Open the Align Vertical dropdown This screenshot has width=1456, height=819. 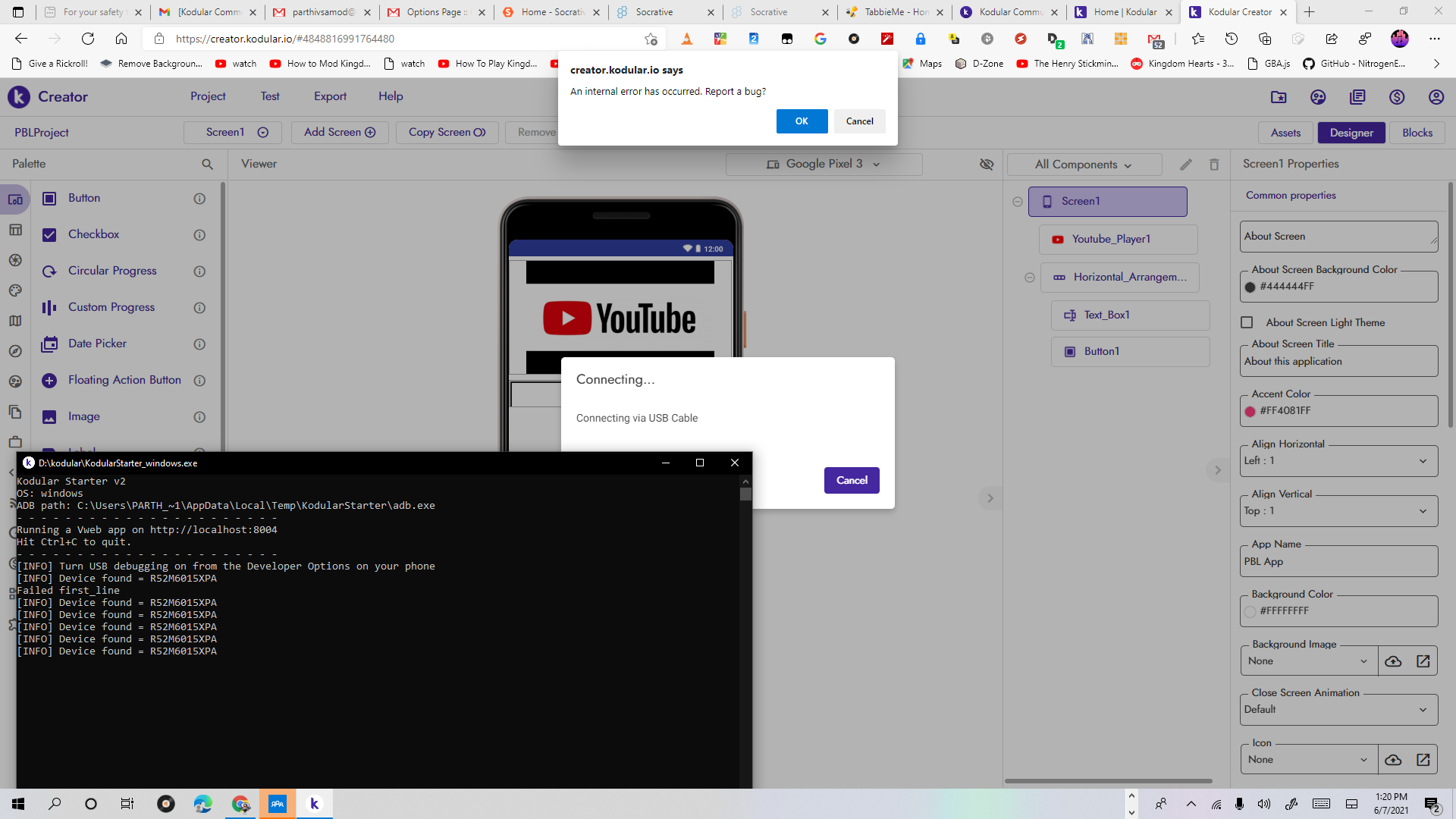coord(1338,511)
